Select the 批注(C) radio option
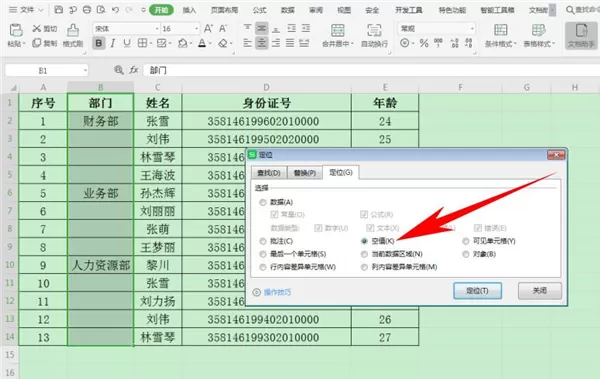600x379 pixels. point(262,241)
